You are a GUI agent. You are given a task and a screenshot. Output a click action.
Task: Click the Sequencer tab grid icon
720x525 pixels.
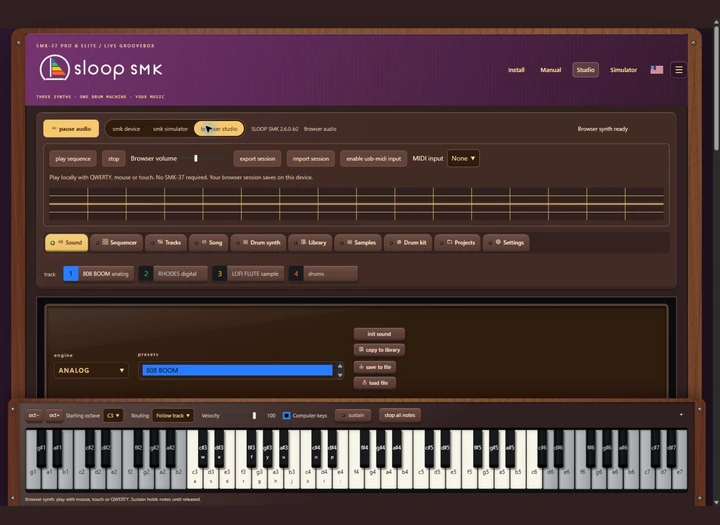pos(105,242)
